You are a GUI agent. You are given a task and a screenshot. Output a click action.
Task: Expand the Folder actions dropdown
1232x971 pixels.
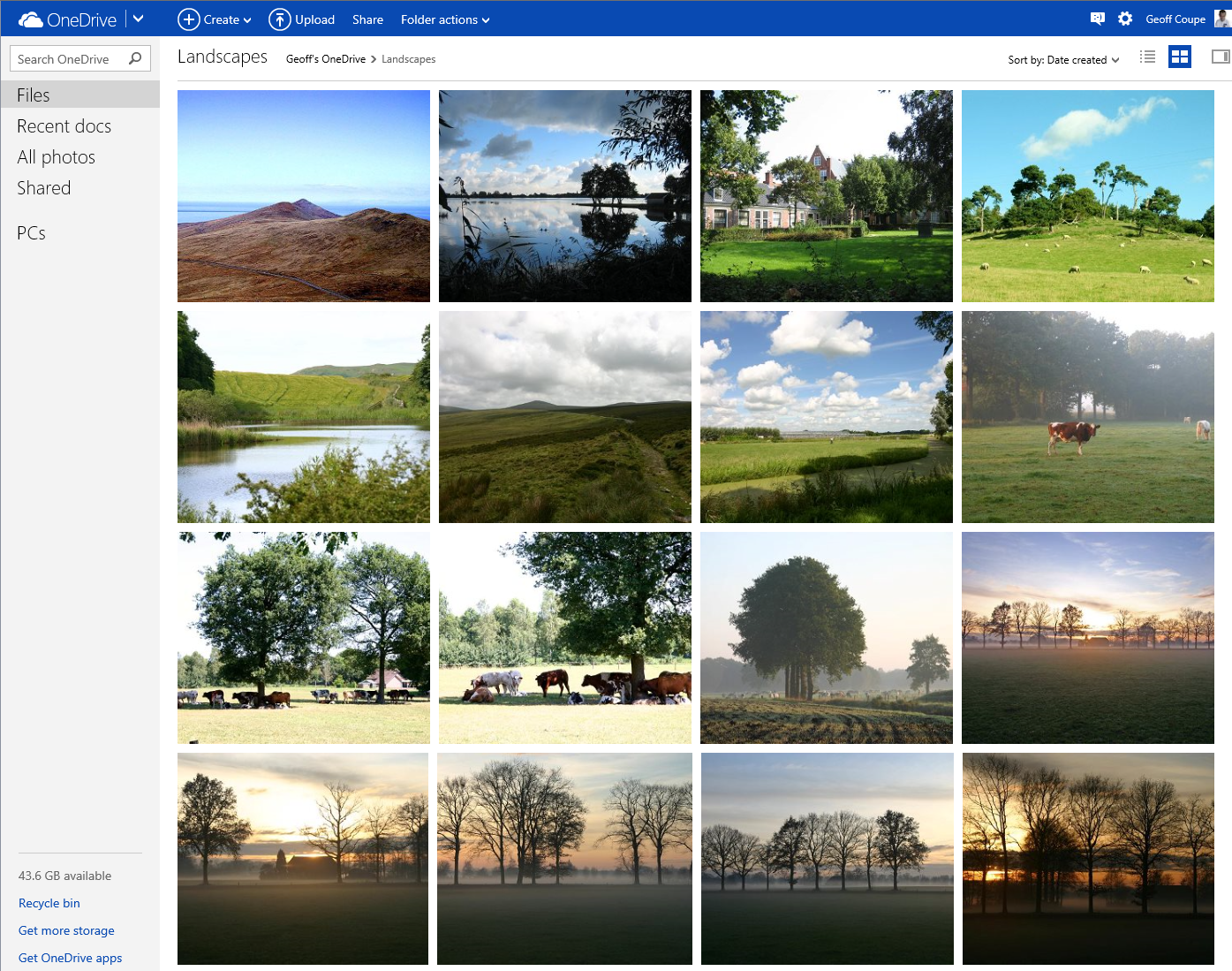click(444, 19)
